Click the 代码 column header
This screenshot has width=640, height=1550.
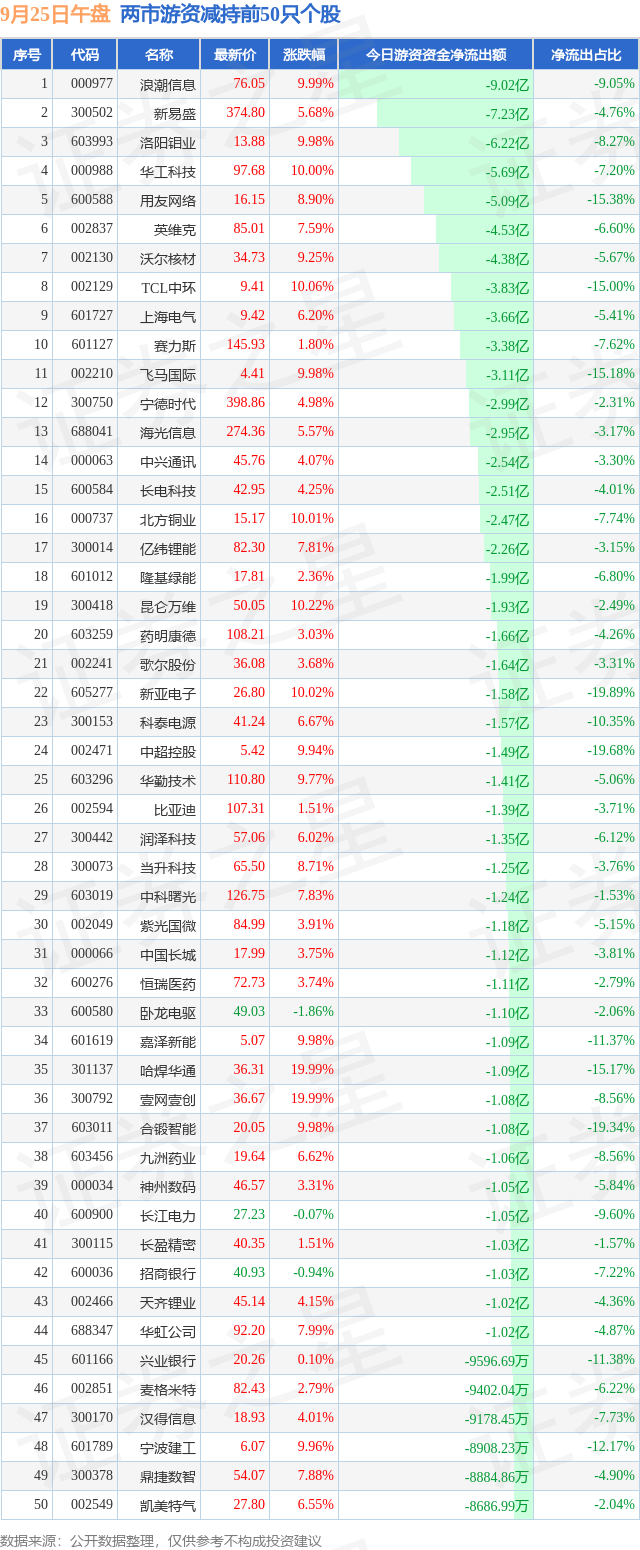(x=85, y=55)
